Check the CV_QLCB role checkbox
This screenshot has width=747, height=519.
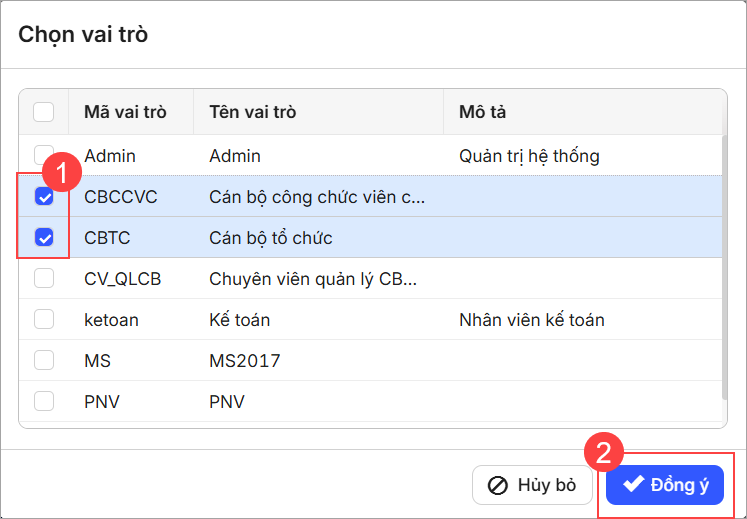[x=44, y=279]
